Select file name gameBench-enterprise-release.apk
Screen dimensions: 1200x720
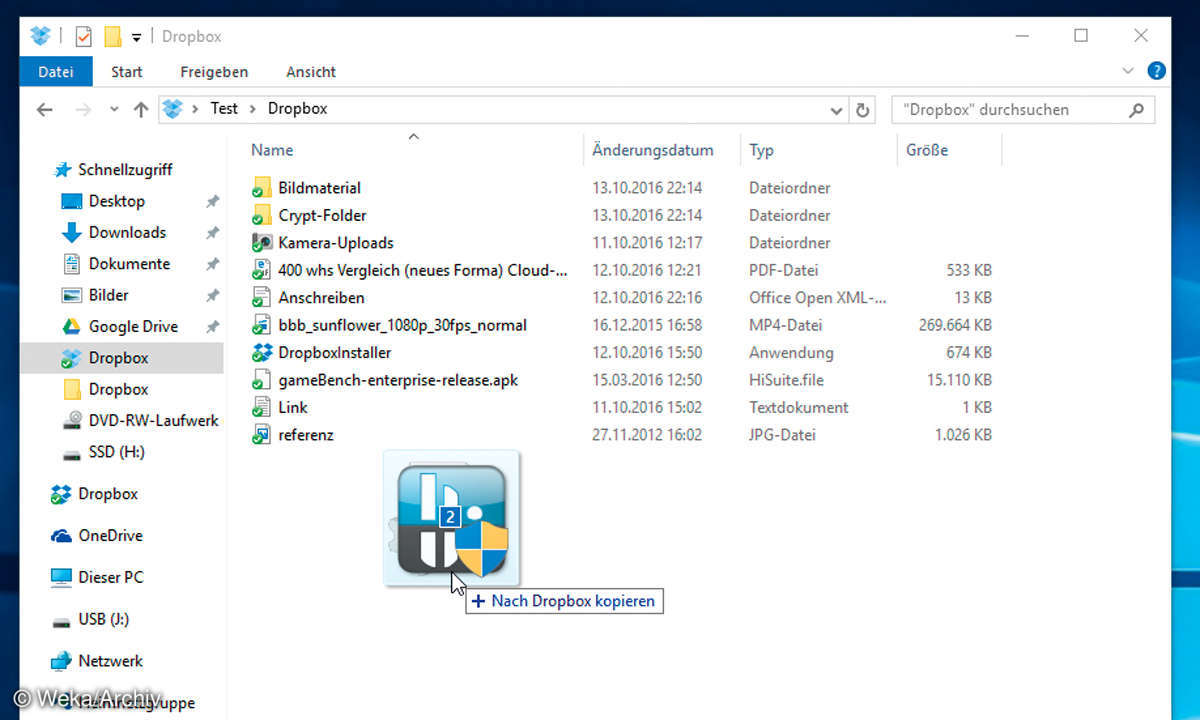click(398, 380)
